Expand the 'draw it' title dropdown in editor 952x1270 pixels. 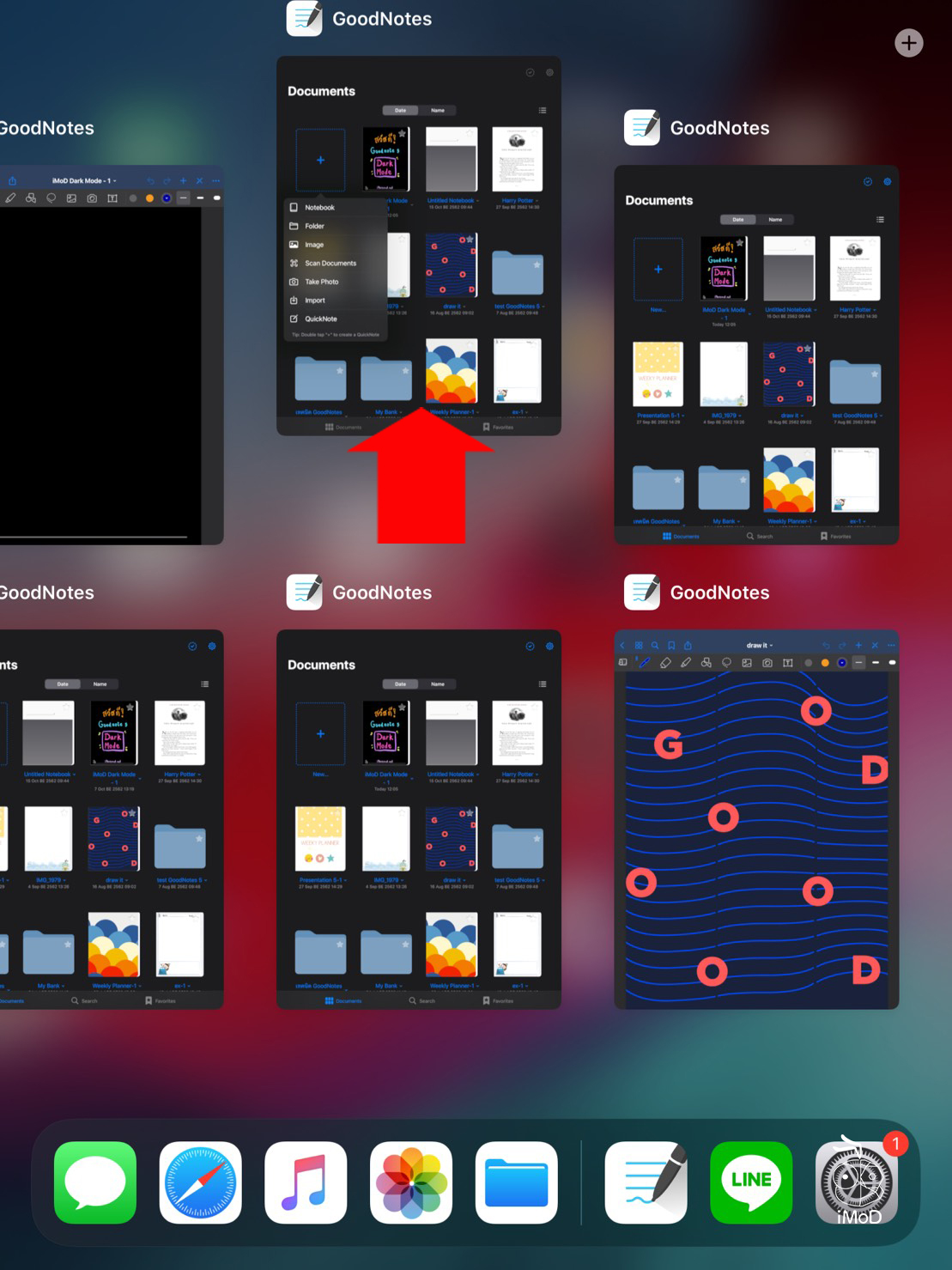pyautogui.click(x=760, y=645)
